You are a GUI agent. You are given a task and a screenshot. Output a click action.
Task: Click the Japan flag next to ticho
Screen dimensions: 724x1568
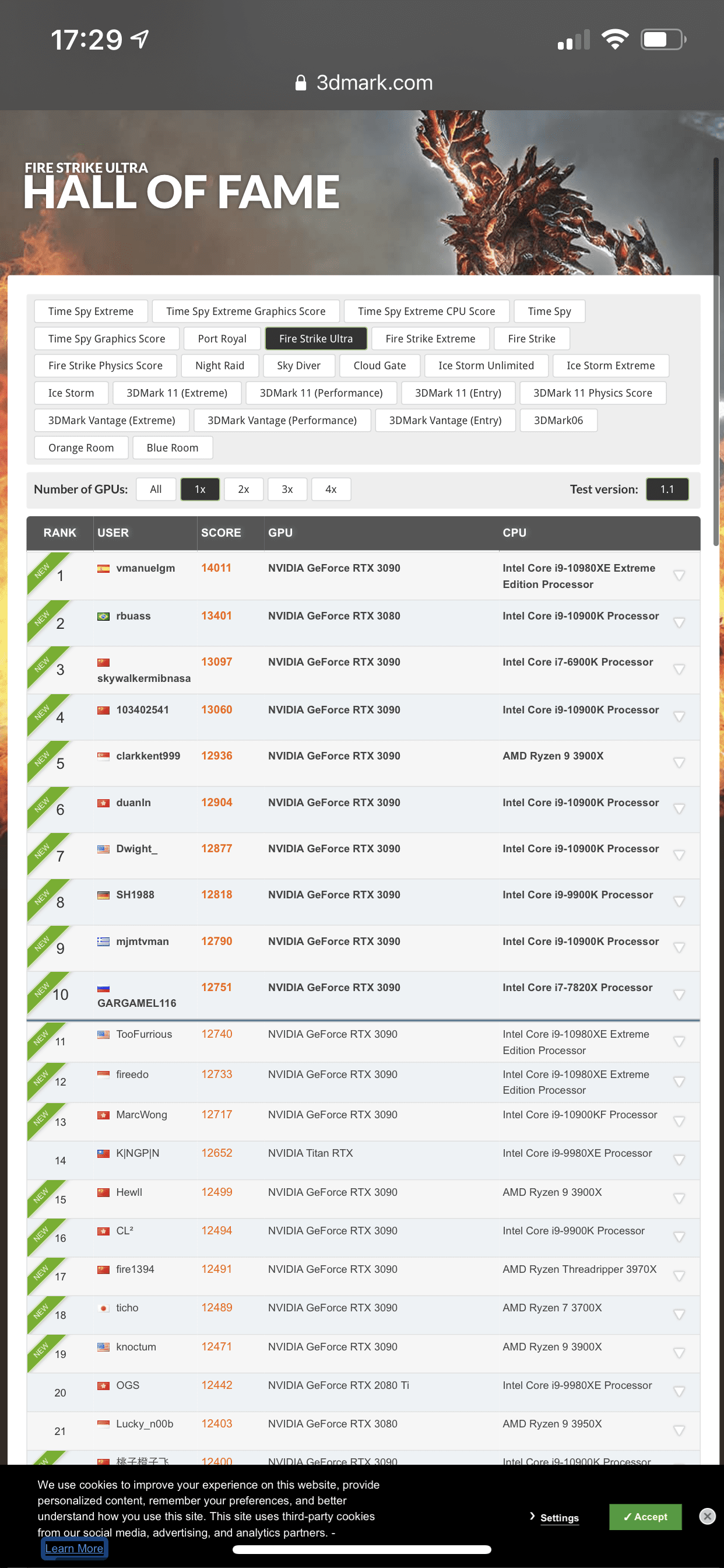coord(103,1307)
